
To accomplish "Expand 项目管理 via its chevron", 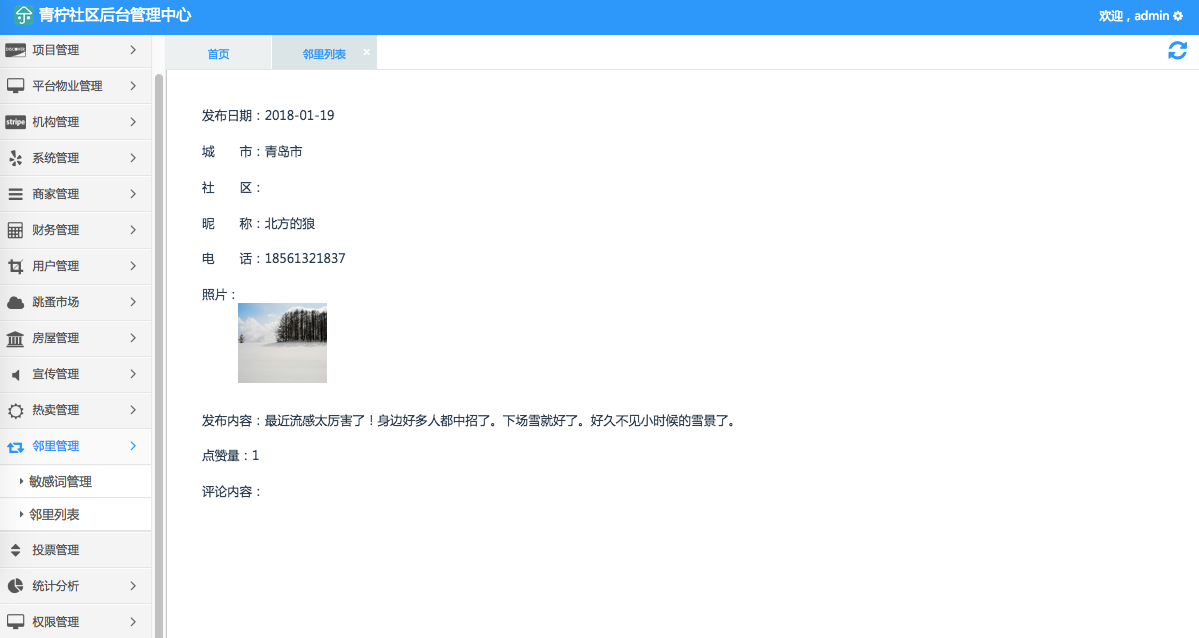I will 133,50.
